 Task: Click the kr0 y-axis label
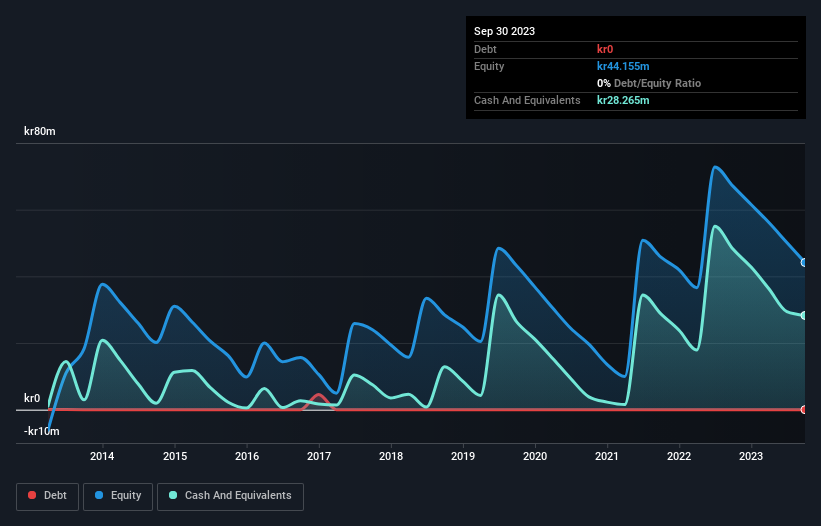[32, 398]
